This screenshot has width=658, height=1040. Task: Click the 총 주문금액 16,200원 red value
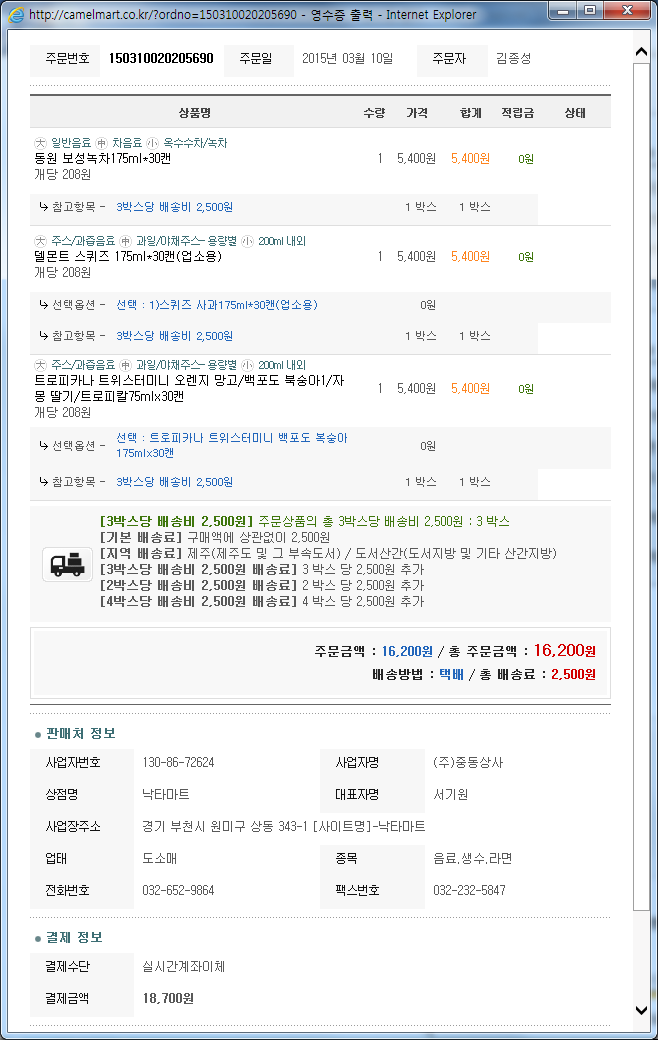pyautogui.click(x=564, y=650)
